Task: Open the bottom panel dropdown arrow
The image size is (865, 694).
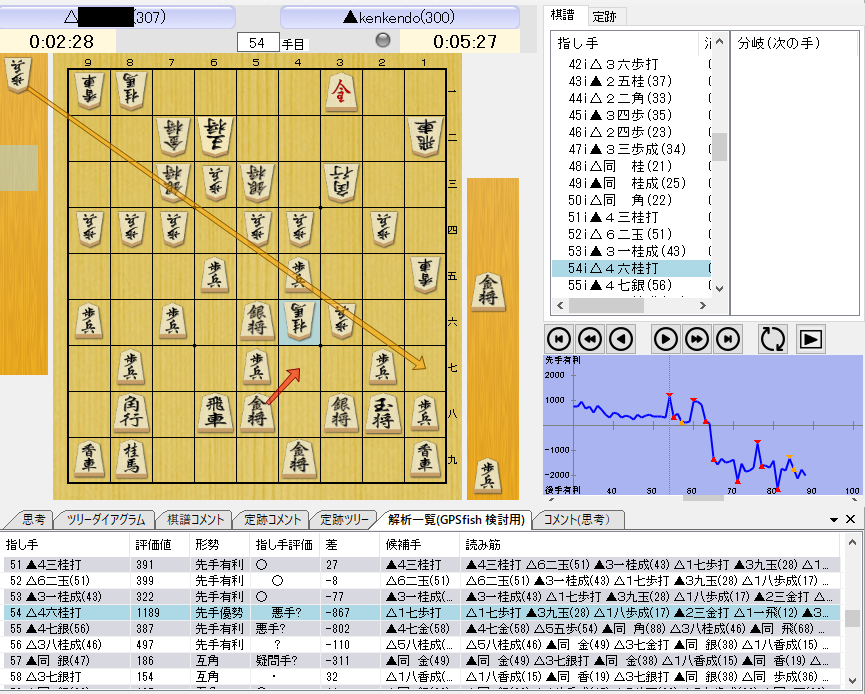Action: (x=834, y=520)
